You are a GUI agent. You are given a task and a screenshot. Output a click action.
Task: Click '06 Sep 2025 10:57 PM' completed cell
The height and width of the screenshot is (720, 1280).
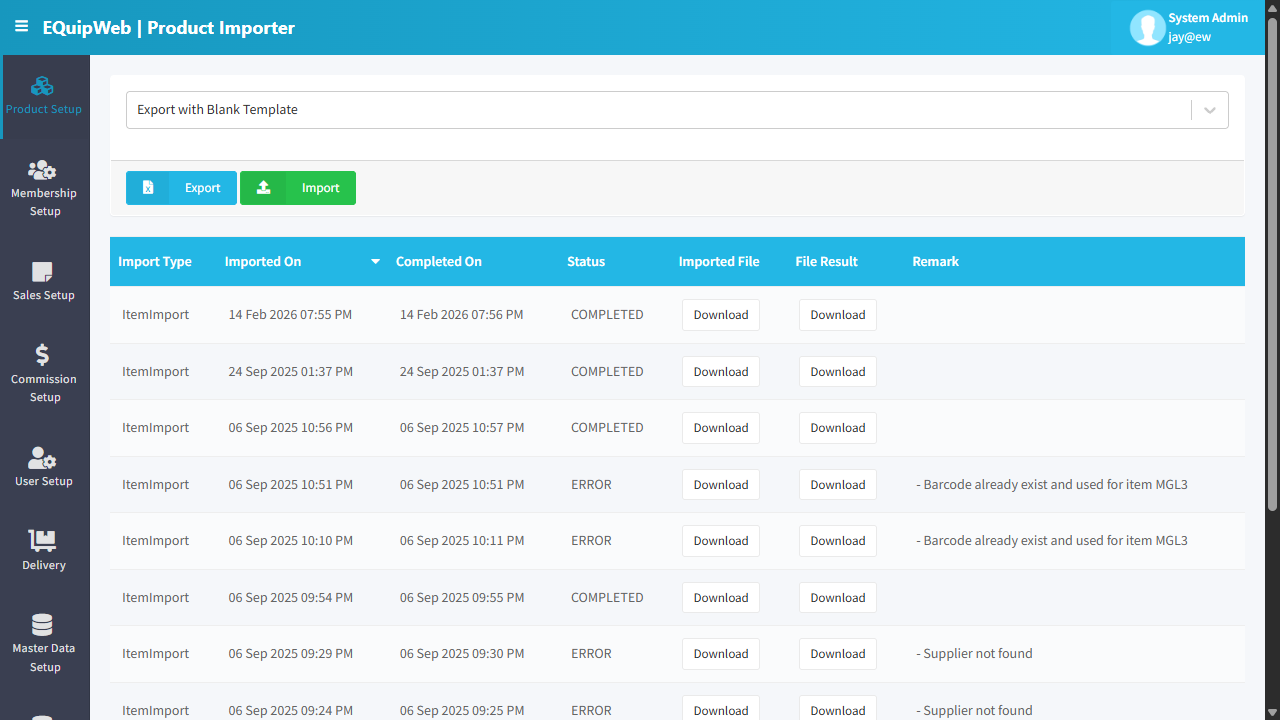462,428
